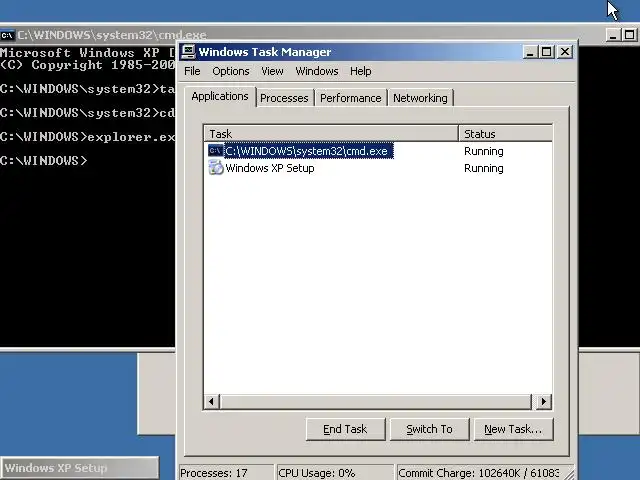Switch to the Applications tab
Screen dimensions: 640x480
pos(220,97)
